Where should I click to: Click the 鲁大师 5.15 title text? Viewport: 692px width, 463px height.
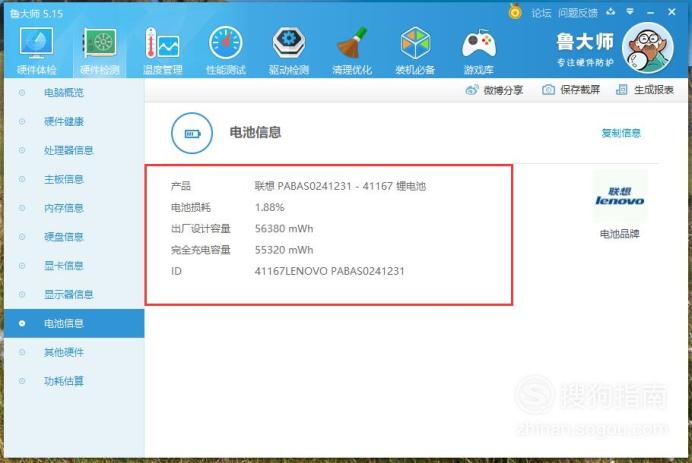36,14
